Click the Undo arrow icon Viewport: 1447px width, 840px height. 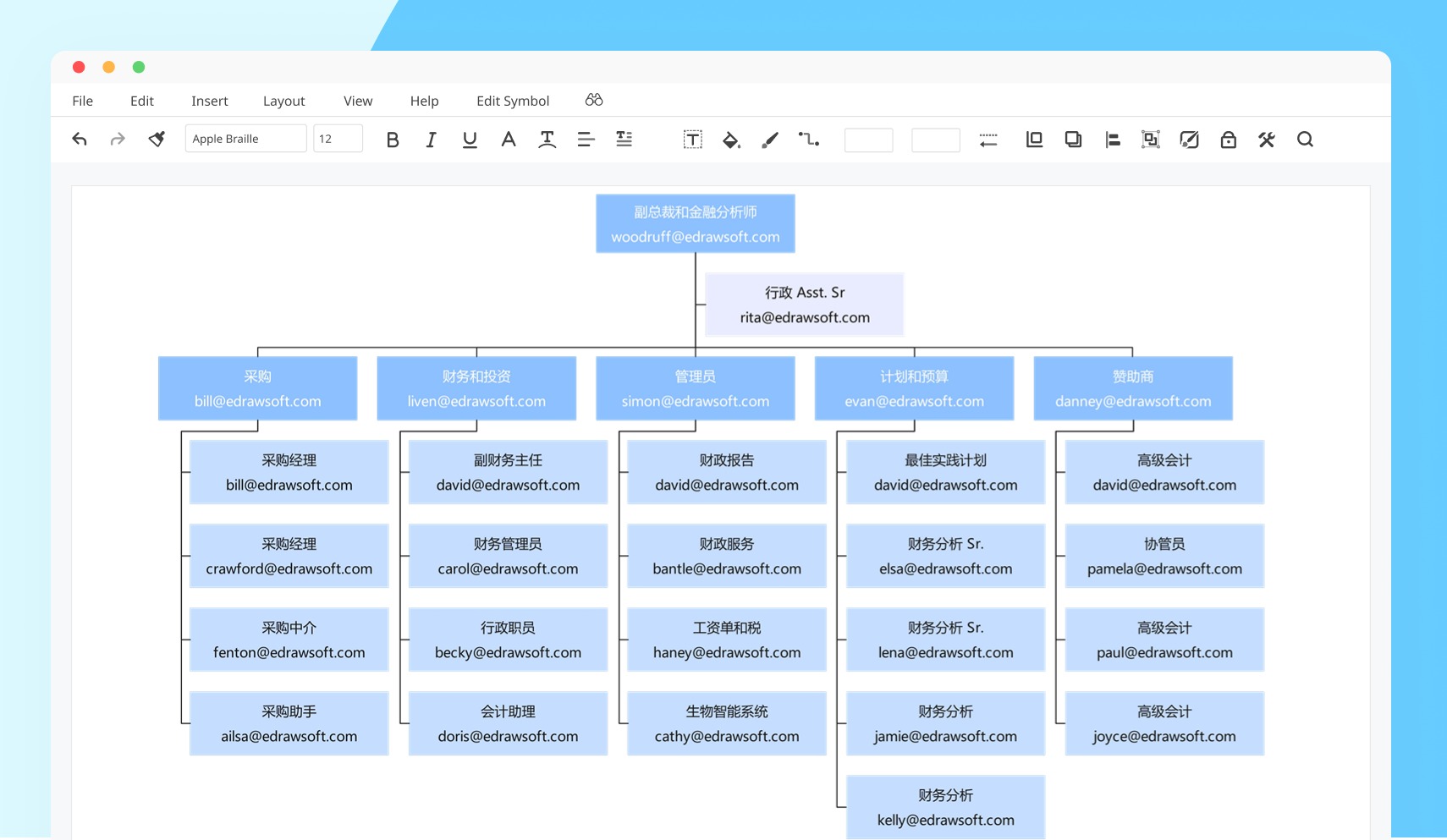tap(80, 140)
